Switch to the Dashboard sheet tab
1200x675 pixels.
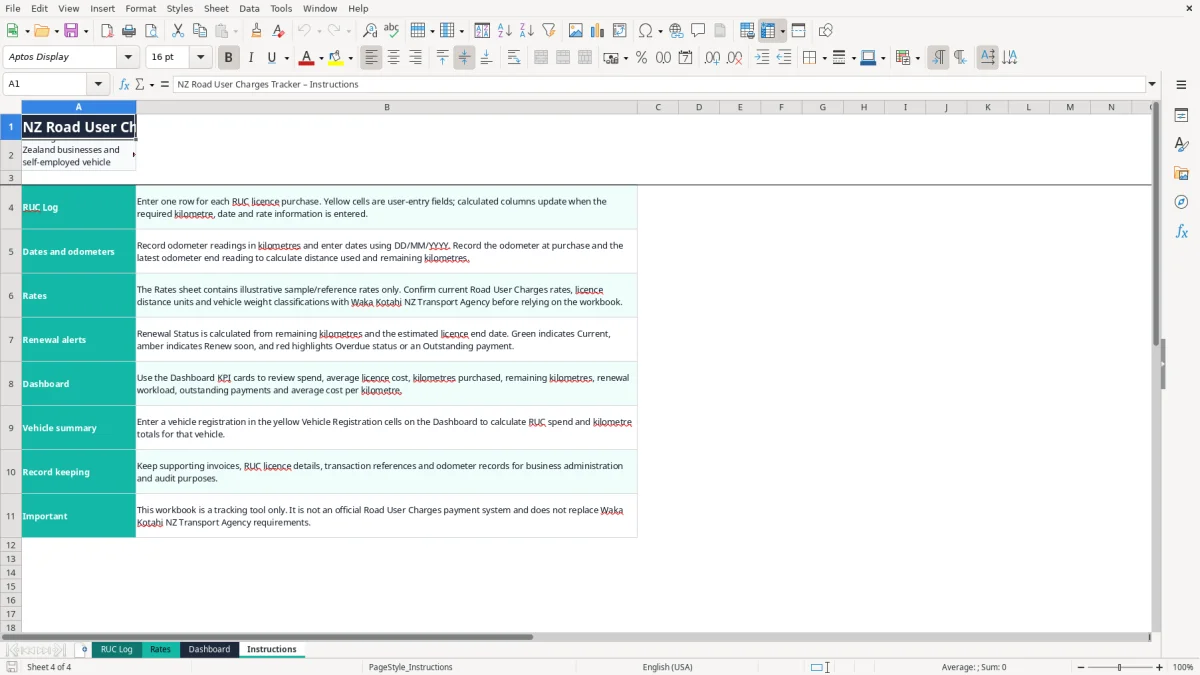209,649
